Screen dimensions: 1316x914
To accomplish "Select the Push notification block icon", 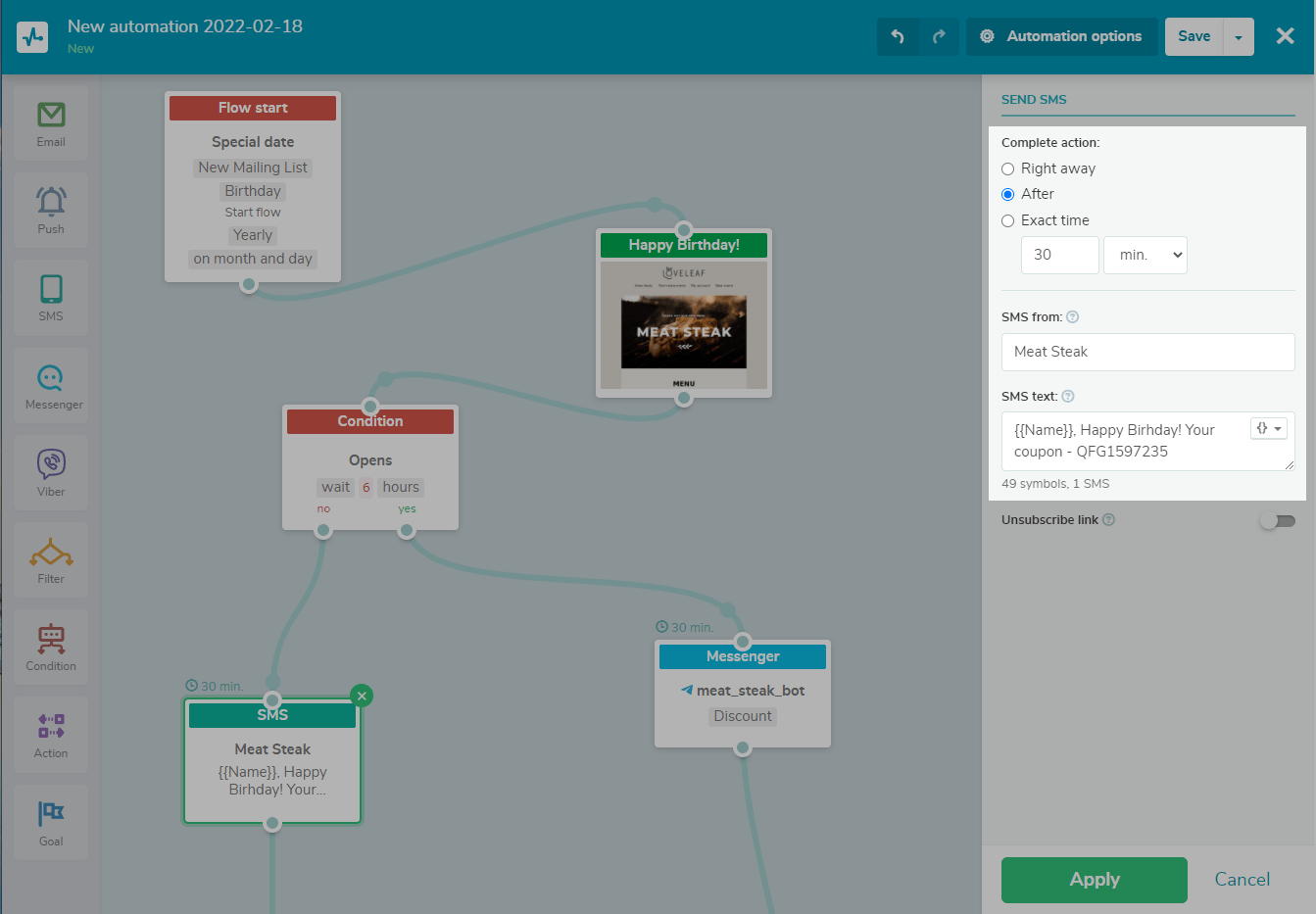I will (x=51, y=210).
